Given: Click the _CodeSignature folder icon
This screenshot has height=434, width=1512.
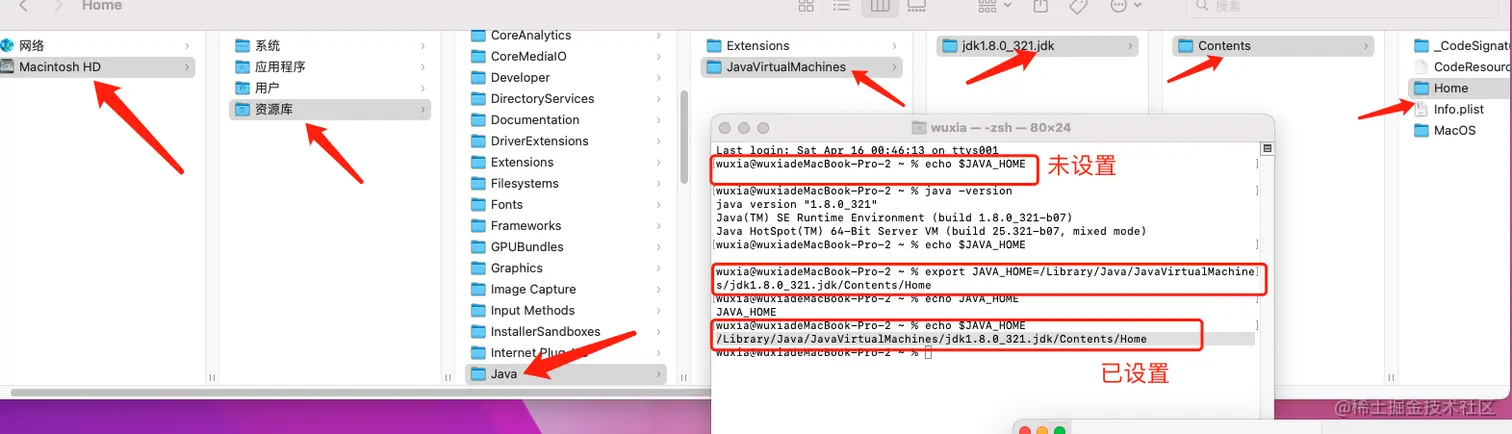Looking at the screenshot, I should tap(1421, 46).
